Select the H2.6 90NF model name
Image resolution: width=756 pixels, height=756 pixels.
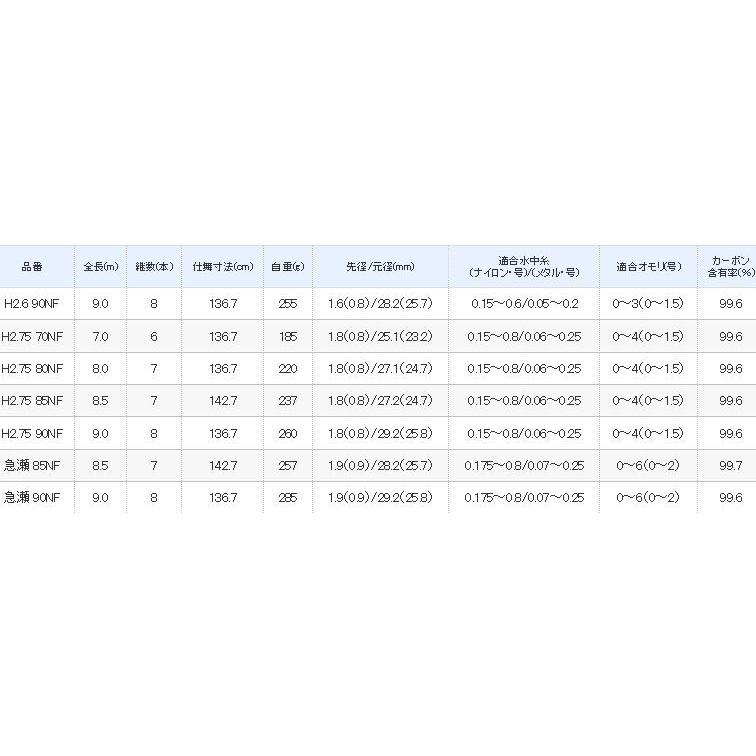pyautogui.click(x=31, y=304)
